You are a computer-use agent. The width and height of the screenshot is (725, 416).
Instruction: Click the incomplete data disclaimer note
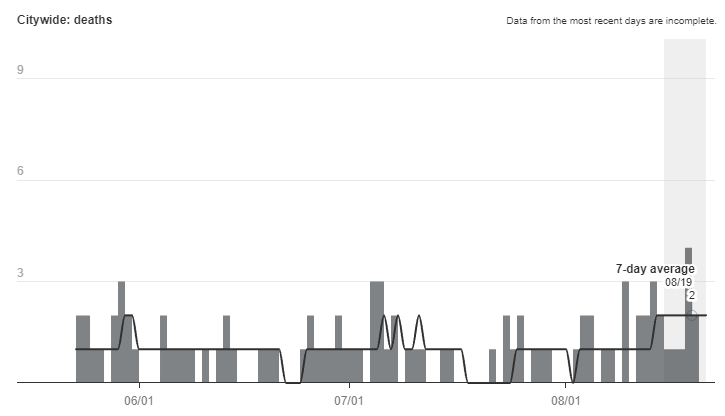[x=612, y=20]
